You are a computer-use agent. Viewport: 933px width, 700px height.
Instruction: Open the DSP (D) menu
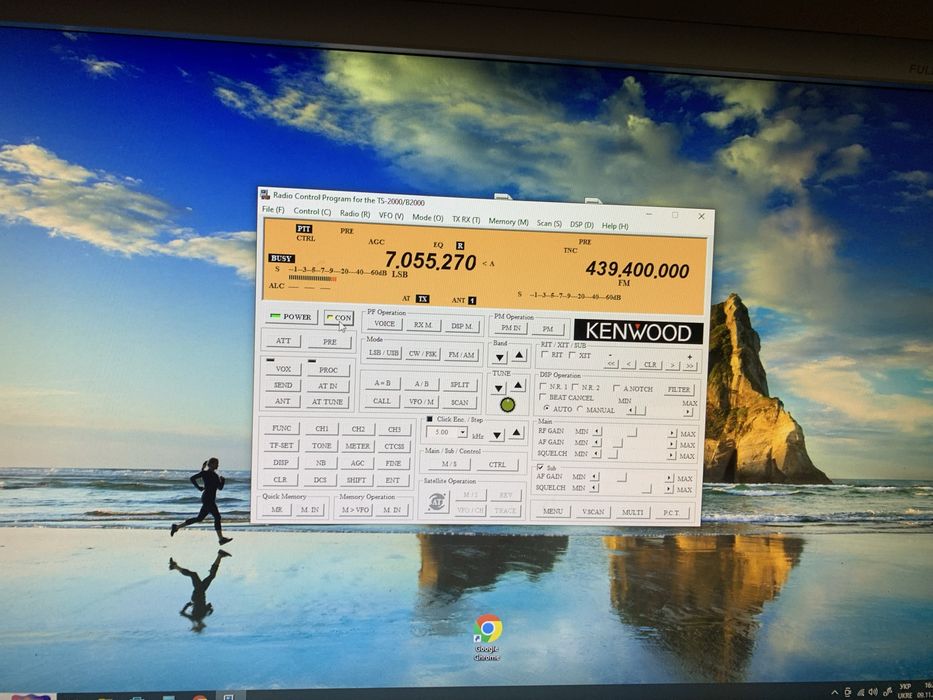581,225
